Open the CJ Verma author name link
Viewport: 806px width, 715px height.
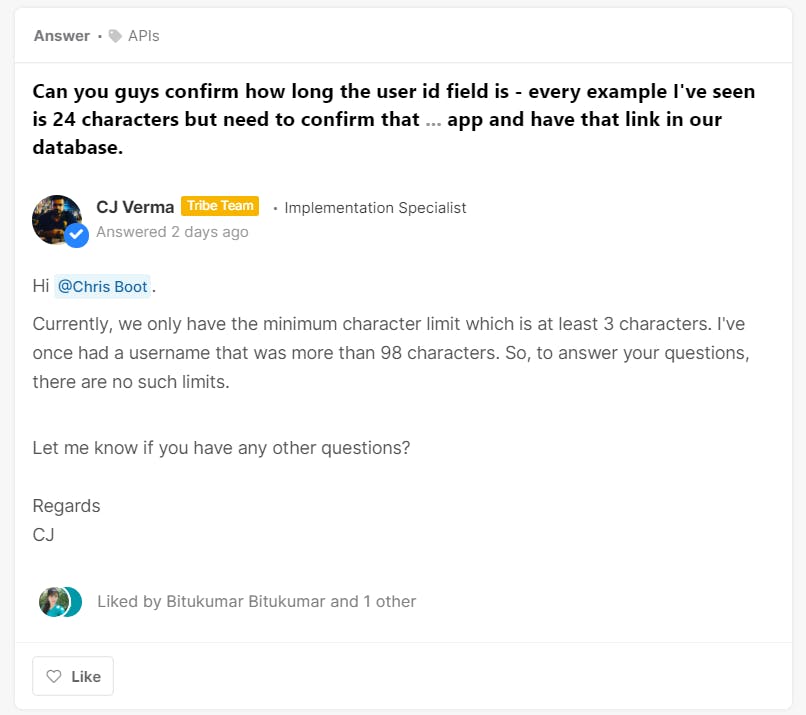click(135, 207)
